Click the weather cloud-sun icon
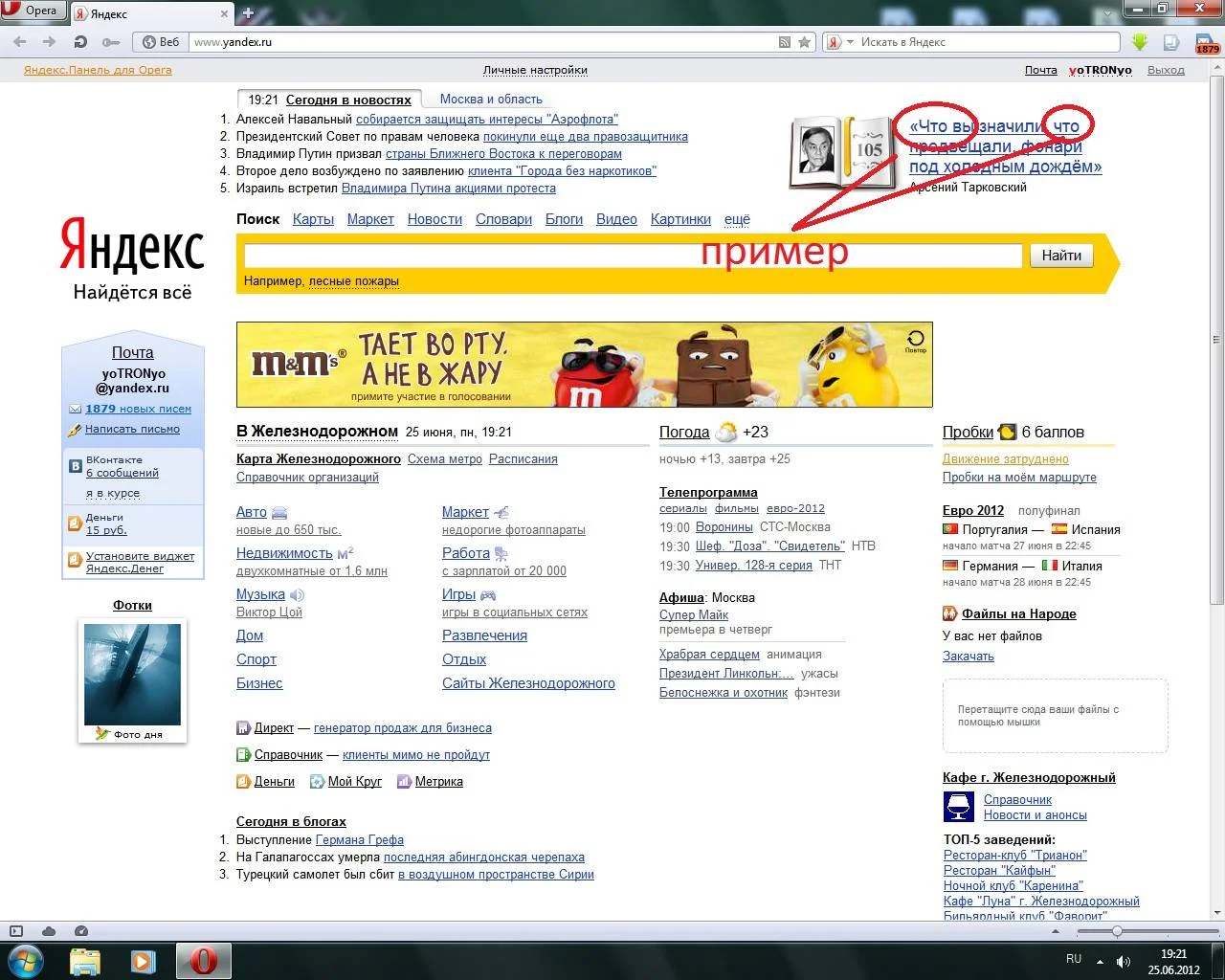The width and height of the screenshot is (1225, 980). 726,432
